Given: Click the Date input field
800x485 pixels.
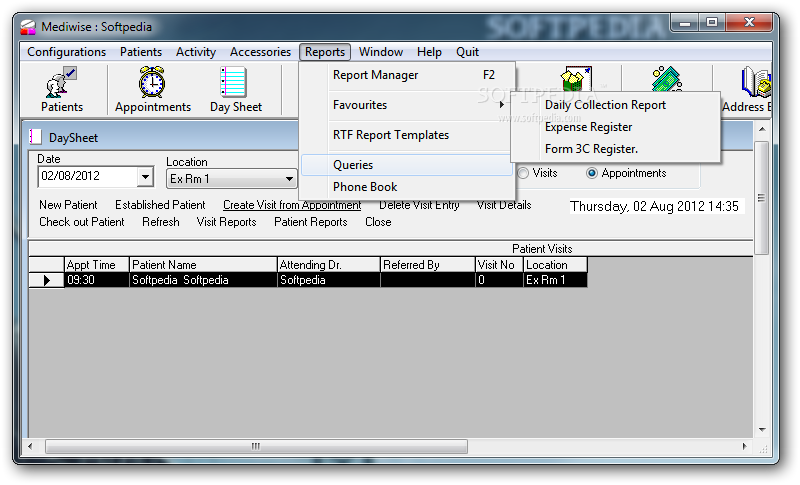Looking at the screenshot, I should pos(88,176).
